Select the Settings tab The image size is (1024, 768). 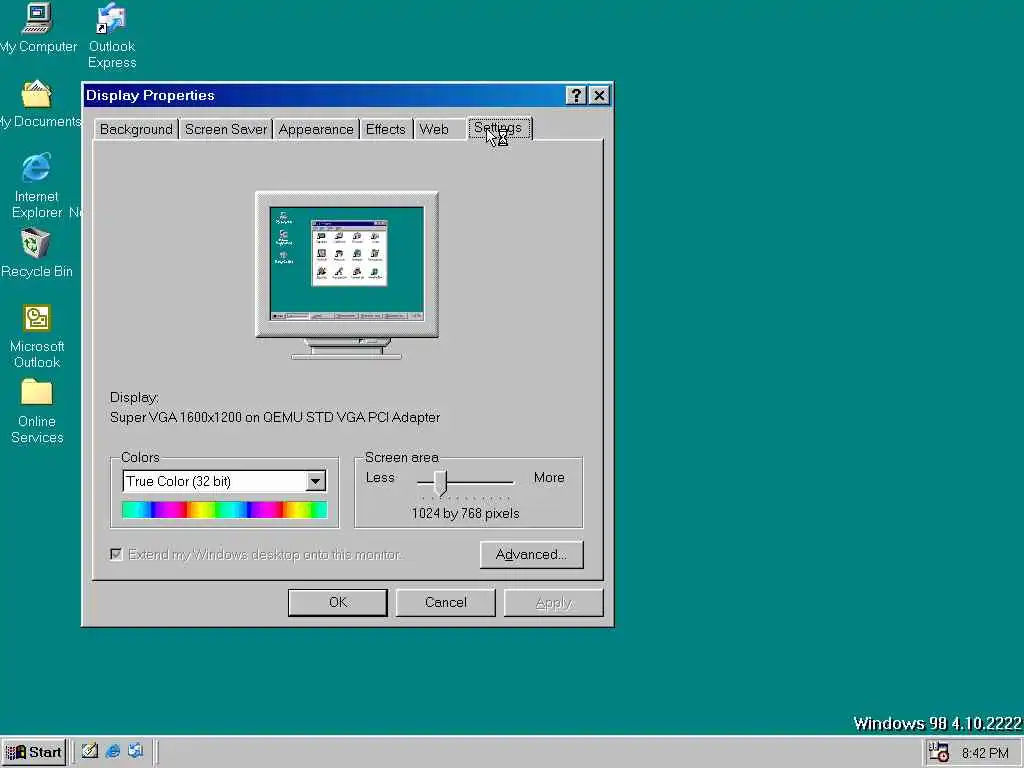(499, 128)
